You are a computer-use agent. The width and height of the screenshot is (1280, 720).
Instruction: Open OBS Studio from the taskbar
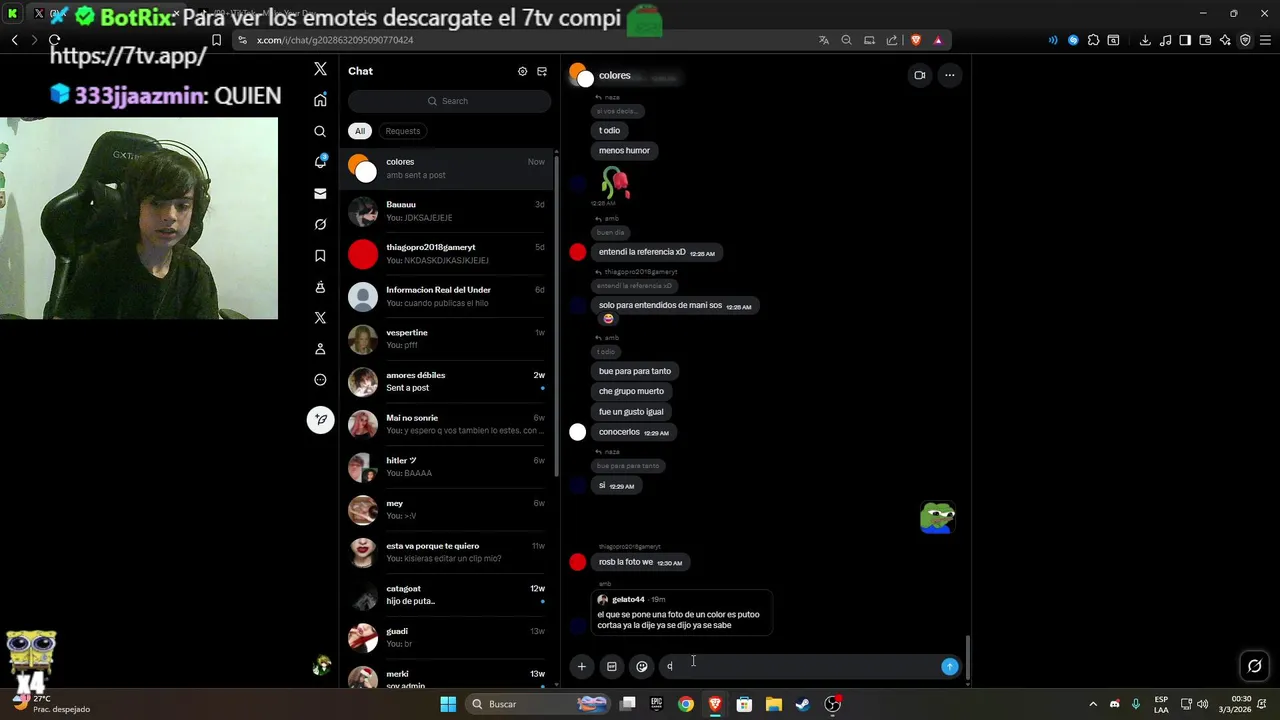point(832,704)
